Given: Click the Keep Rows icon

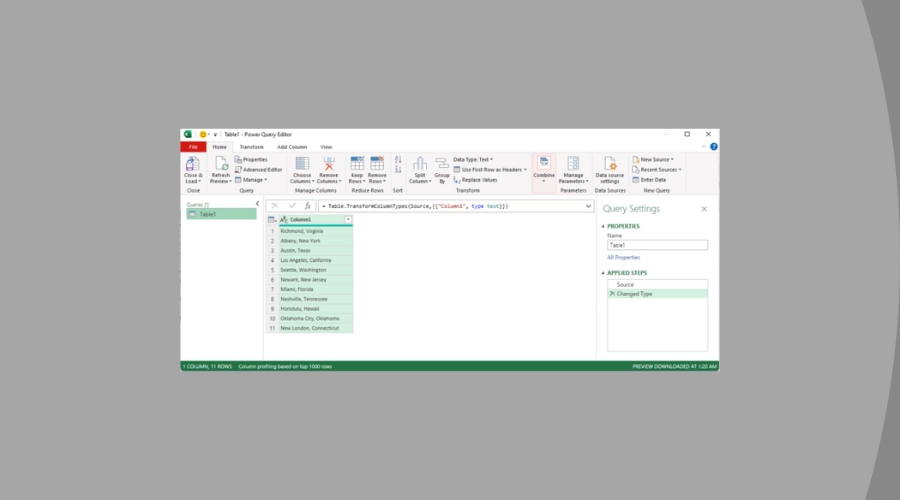Looking at the screenshot, I should pyautogui.click(x=356, y=164).
